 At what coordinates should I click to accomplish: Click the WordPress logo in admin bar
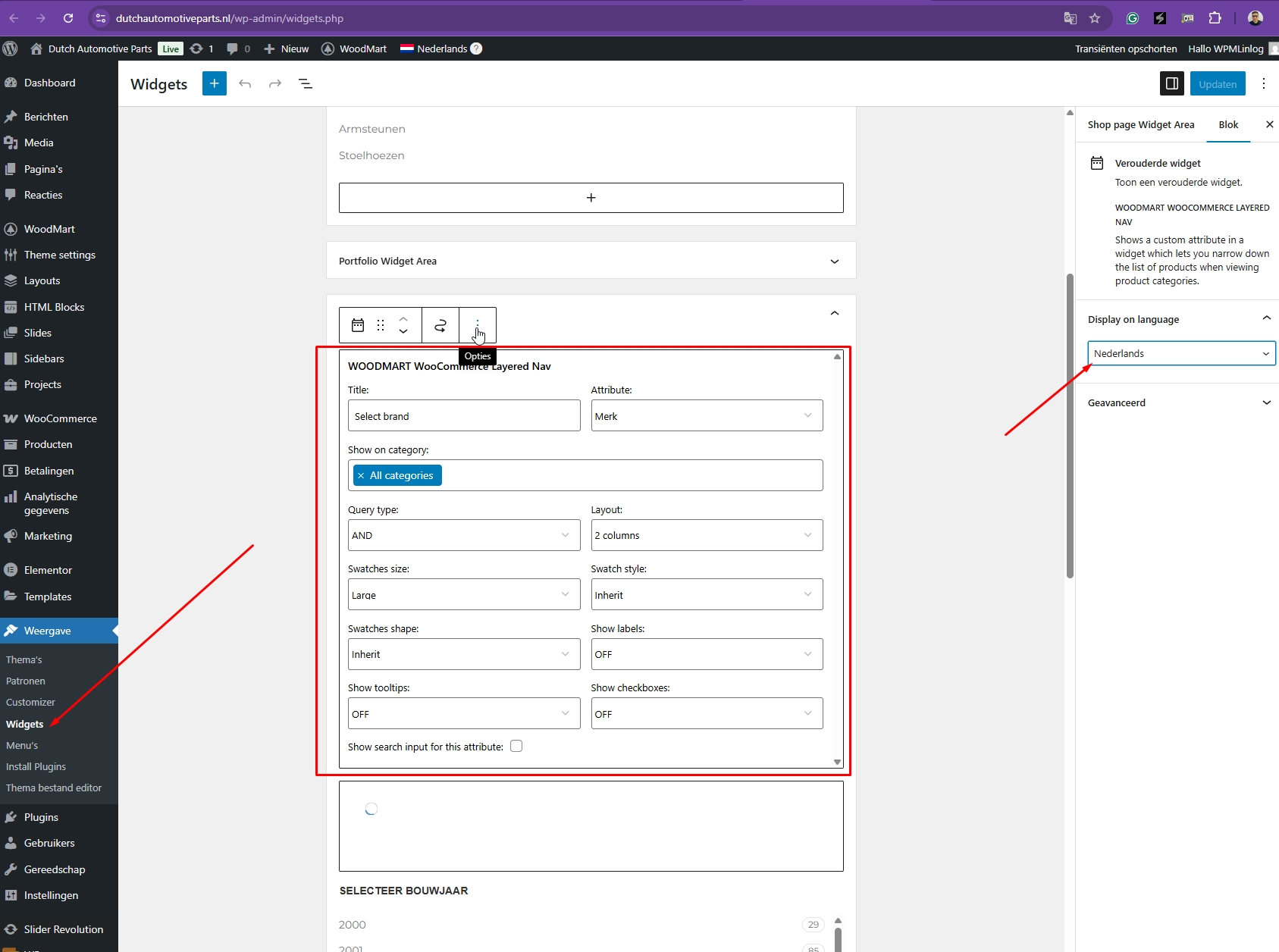(x=11, y=49)
